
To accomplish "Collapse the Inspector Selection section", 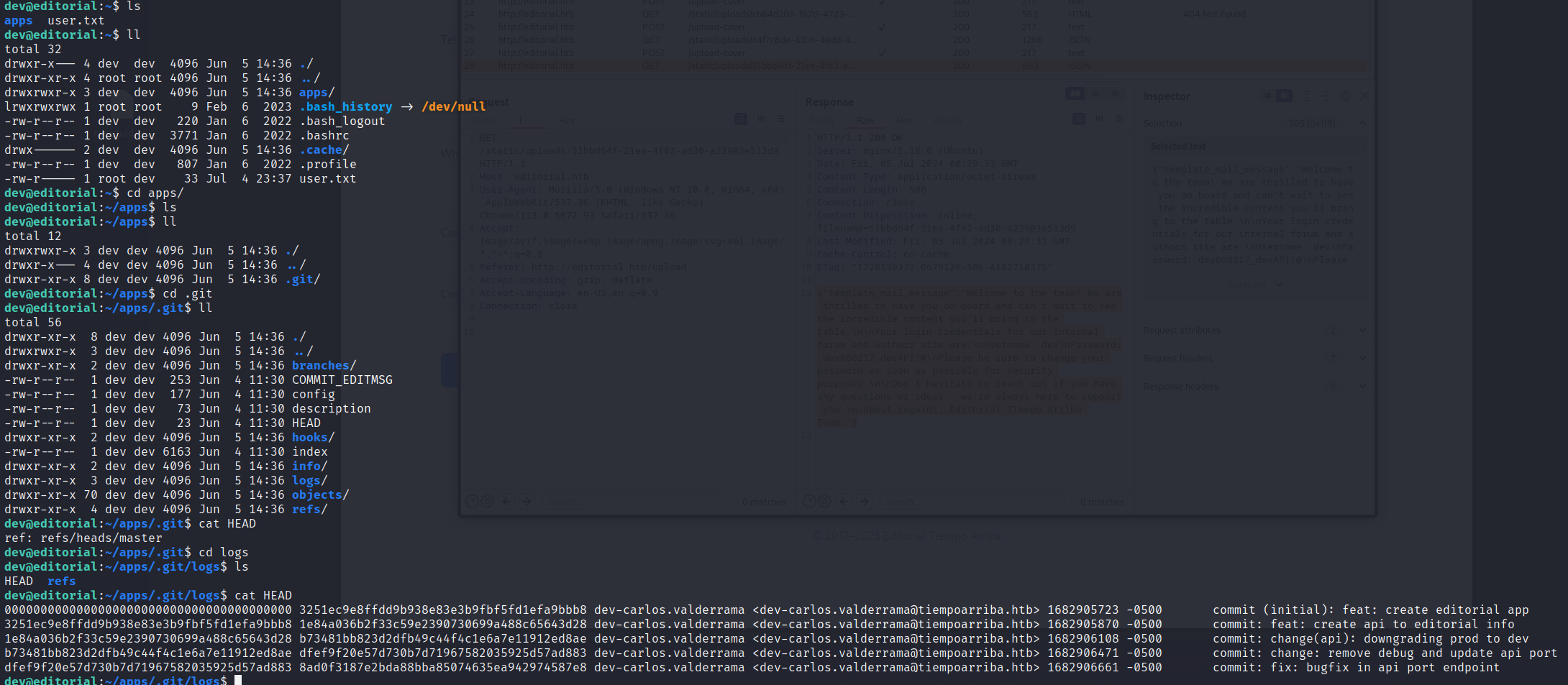I will click(1362, 124).
